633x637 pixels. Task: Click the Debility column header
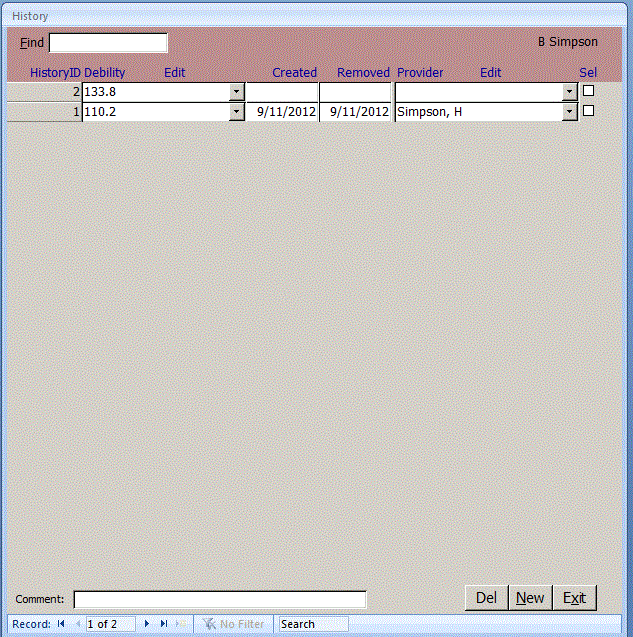pos(104,73)
